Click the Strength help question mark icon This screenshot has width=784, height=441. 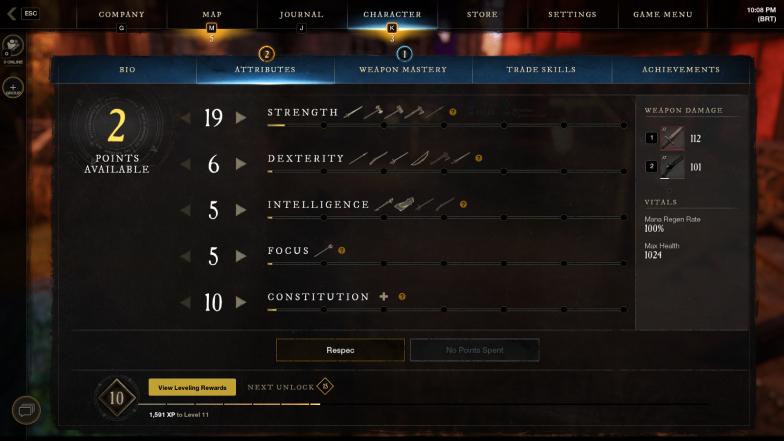pos(452,112)
